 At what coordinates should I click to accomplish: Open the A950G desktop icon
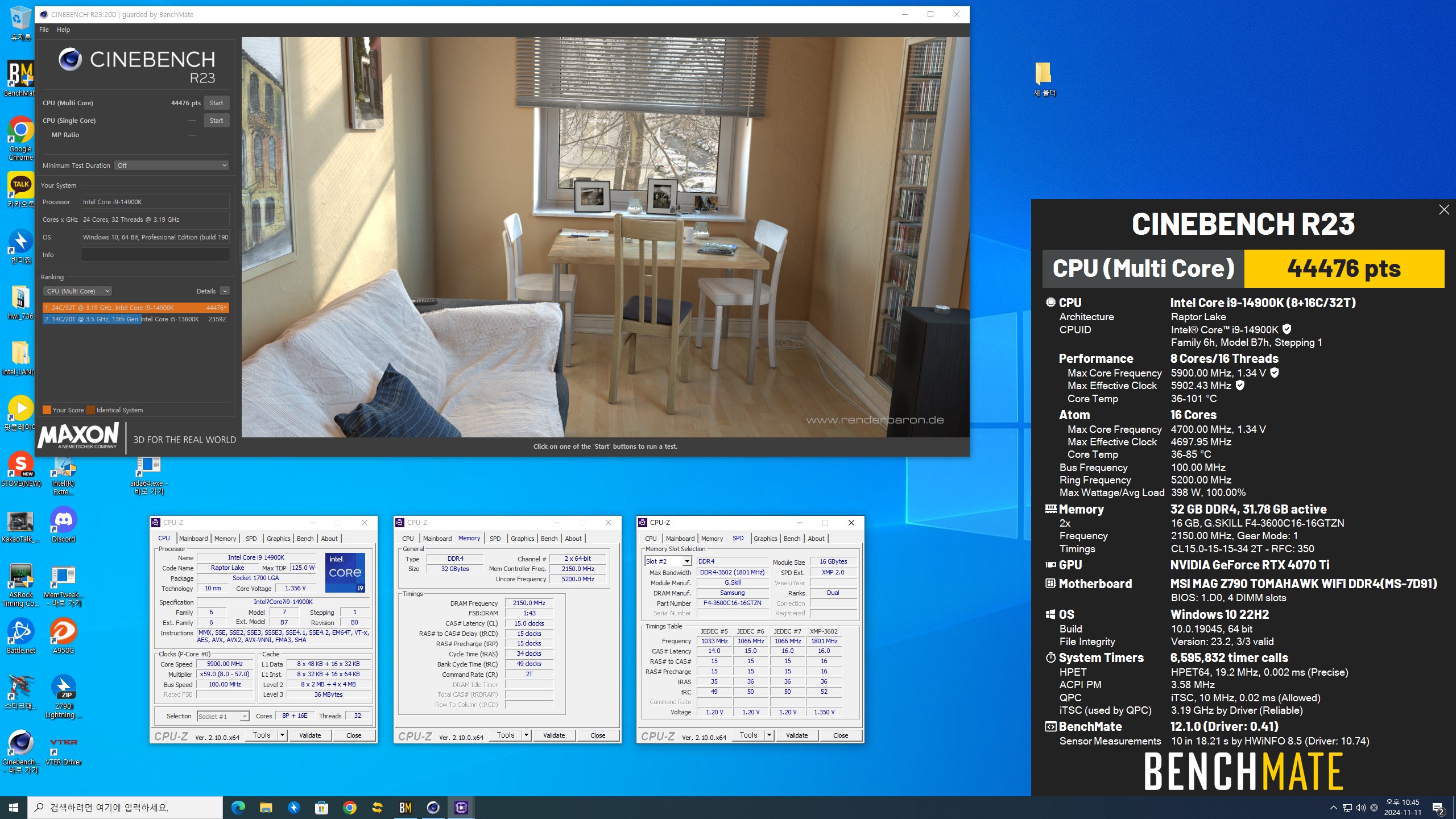tap(63, 636)
